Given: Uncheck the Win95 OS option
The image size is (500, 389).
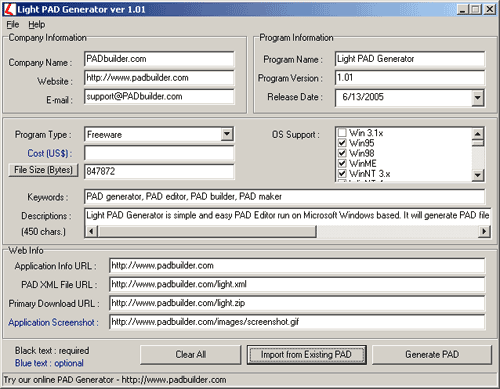Looking at the screenshot, I should [342, 143].
